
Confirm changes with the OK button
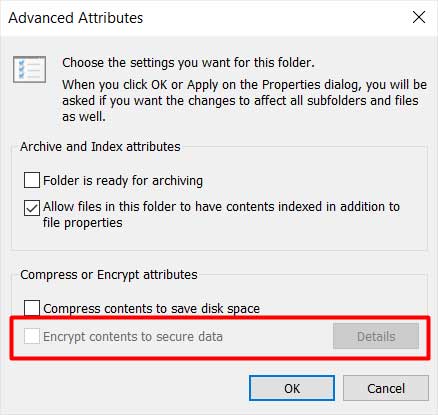click(x=292, y=388)
